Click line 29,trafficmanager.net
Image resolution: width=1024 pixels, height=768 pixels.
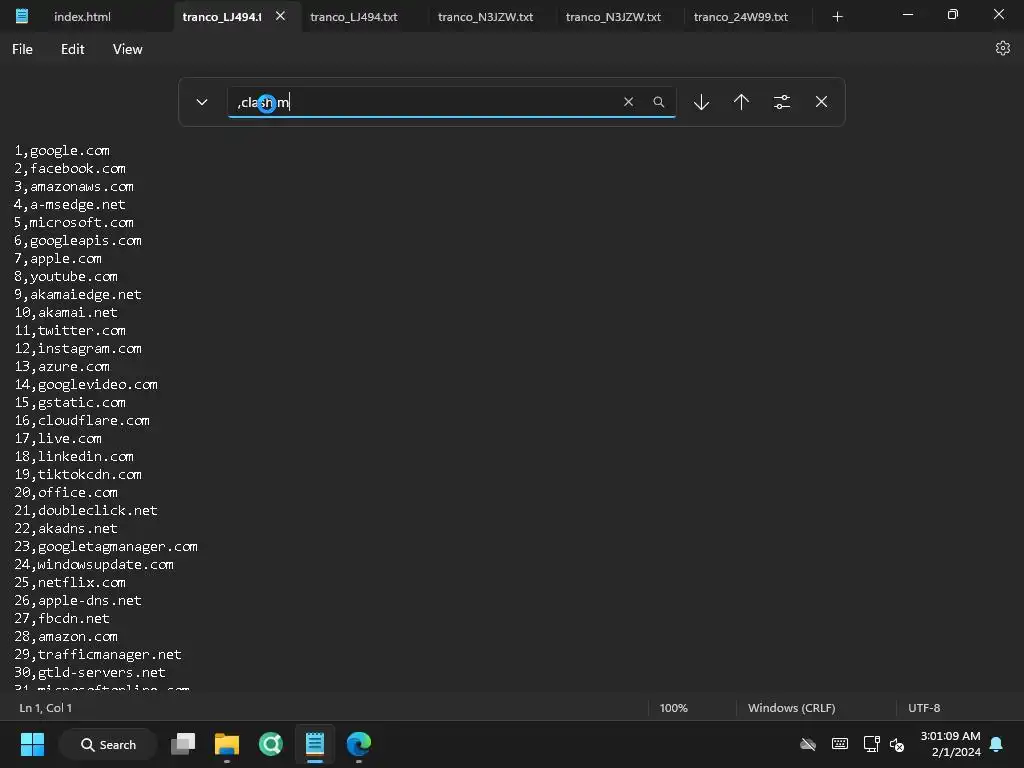[x=98, y=654]
